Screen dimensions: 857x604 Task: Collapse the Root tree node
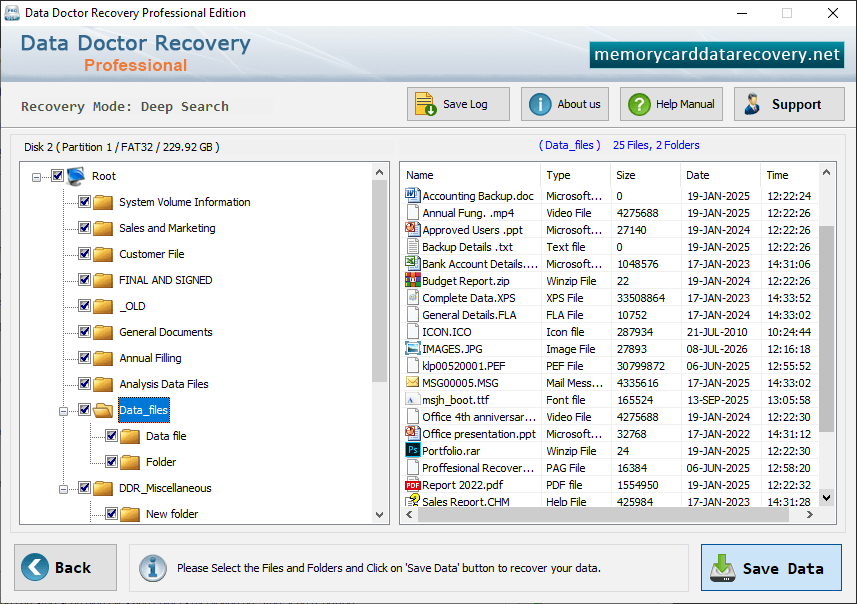36,177
